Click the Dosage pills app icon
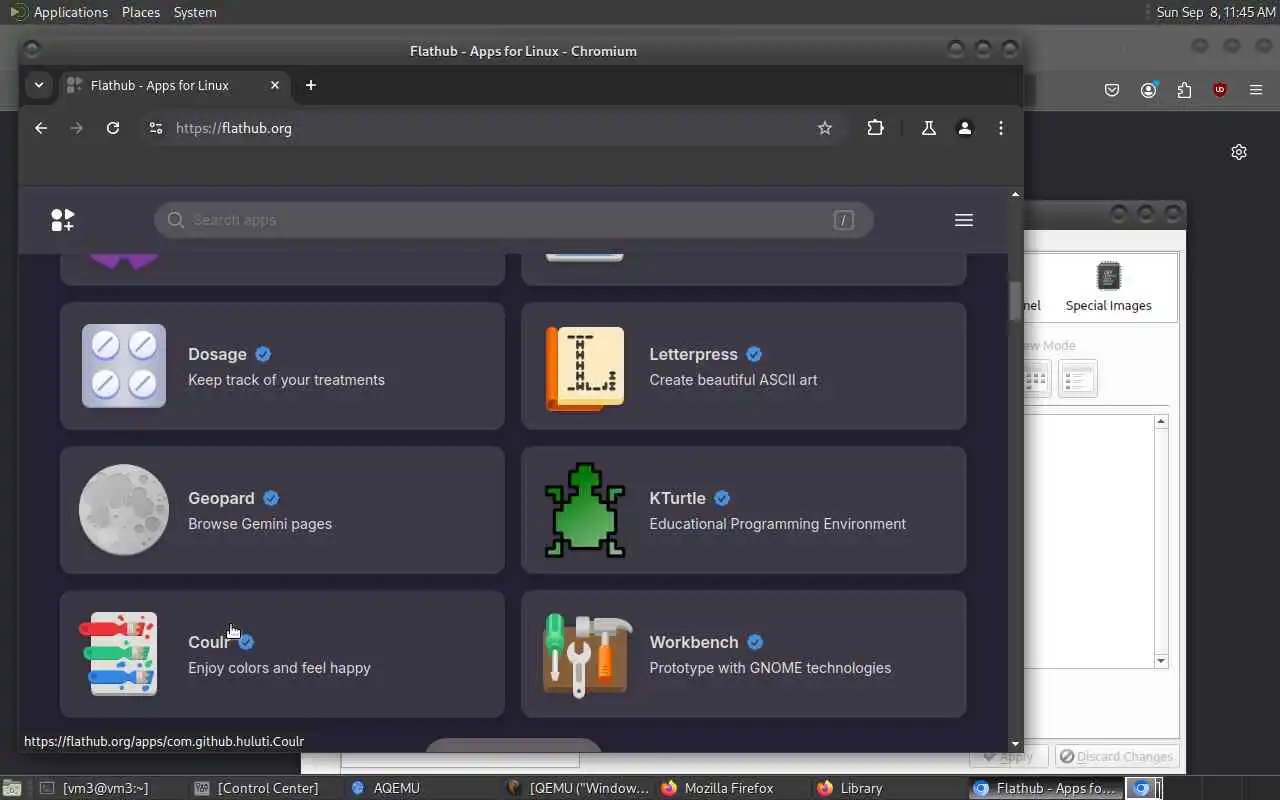Image resolution: width=1280 pixels, height=800 pixels. (124, 366)
